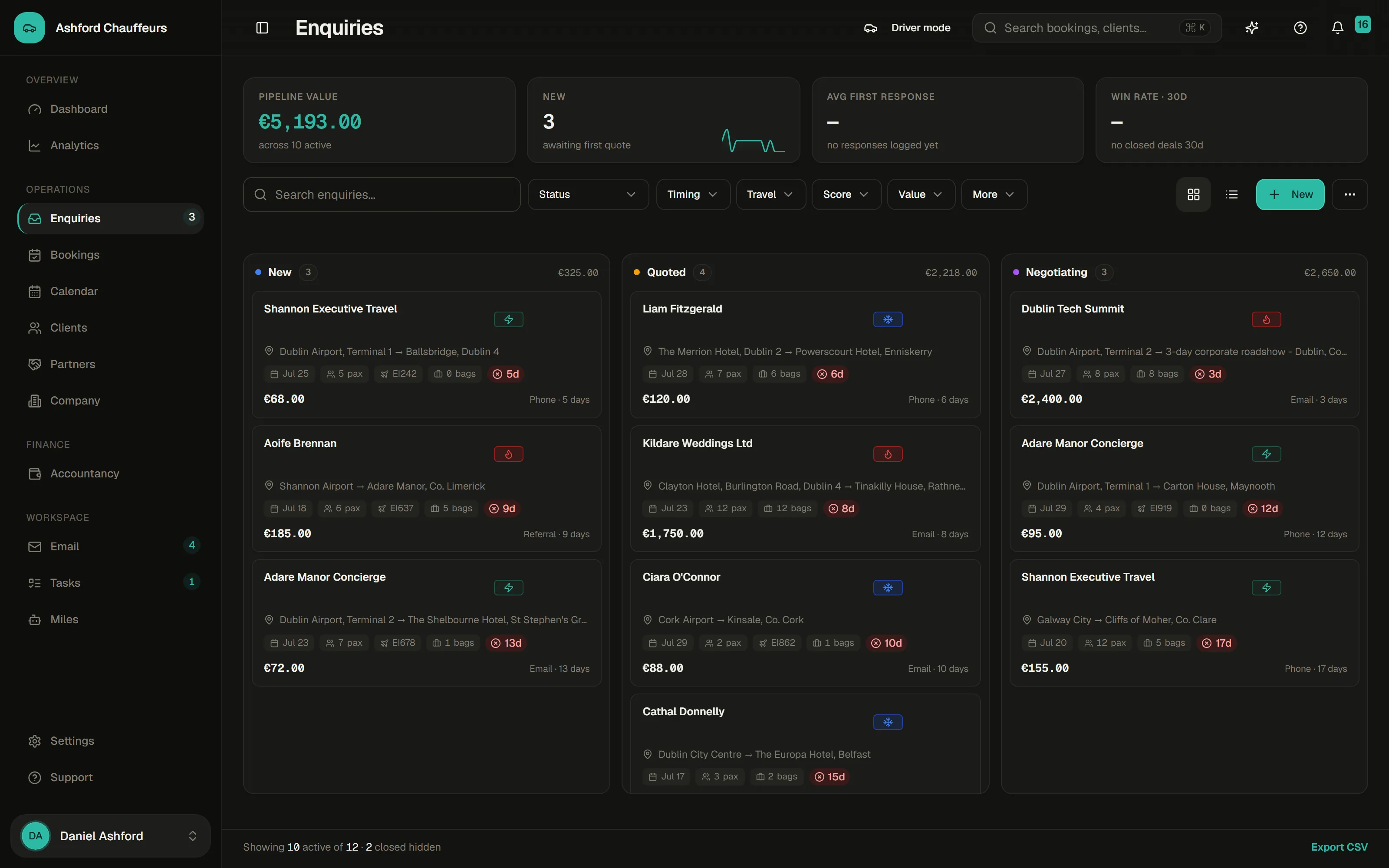
Task: Open the Kildare Weddings Ltd card title
Action: click(697, 443)
